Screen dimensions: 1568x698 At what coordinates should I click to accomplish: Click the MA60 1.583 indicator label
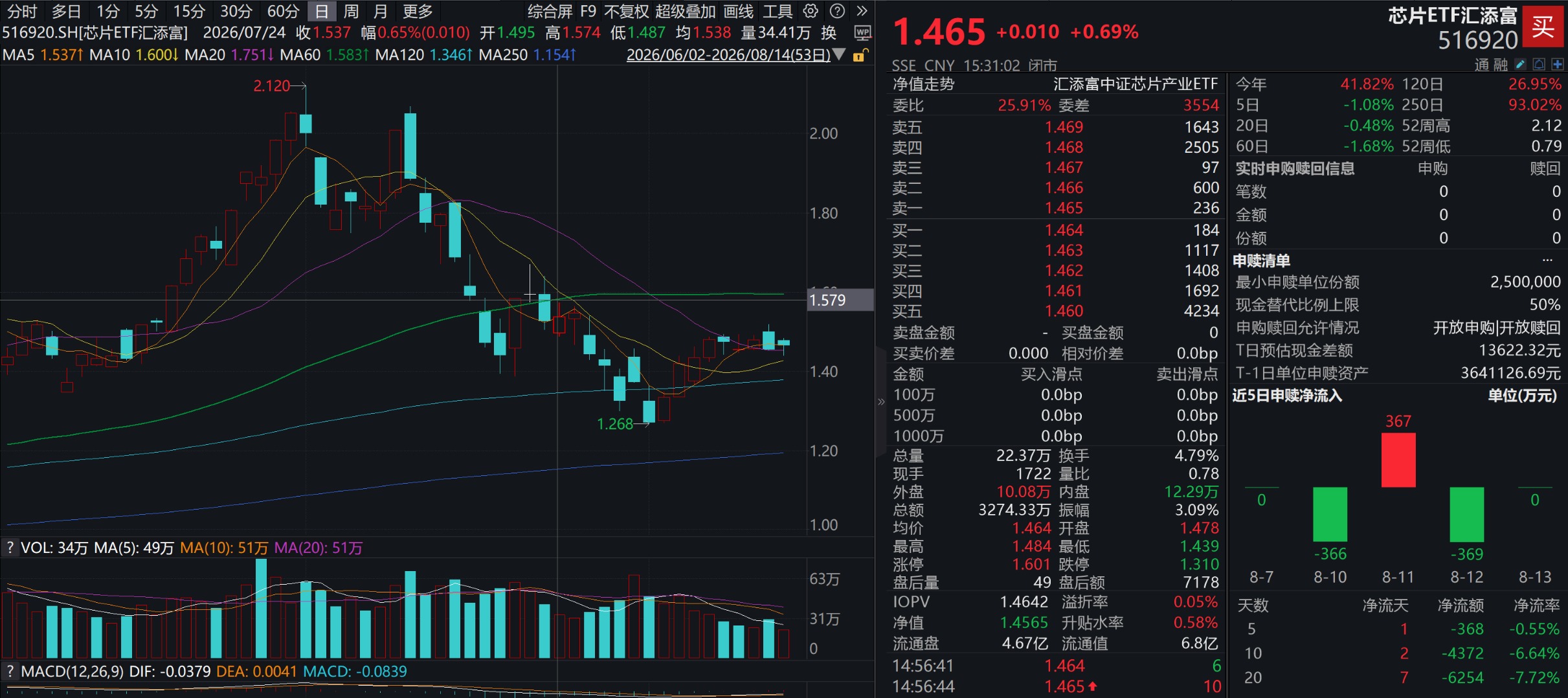(324, 55)
